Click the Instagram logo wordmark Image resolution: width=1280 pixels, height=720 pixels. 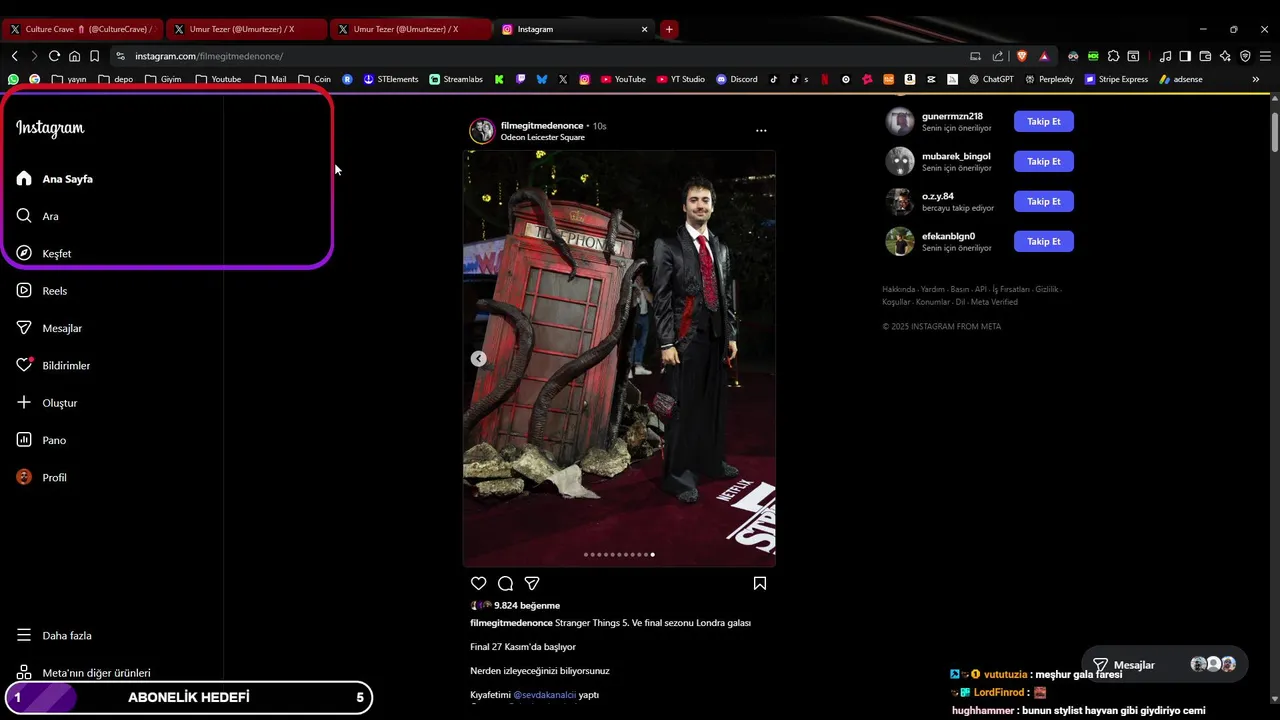click(50, 128)
